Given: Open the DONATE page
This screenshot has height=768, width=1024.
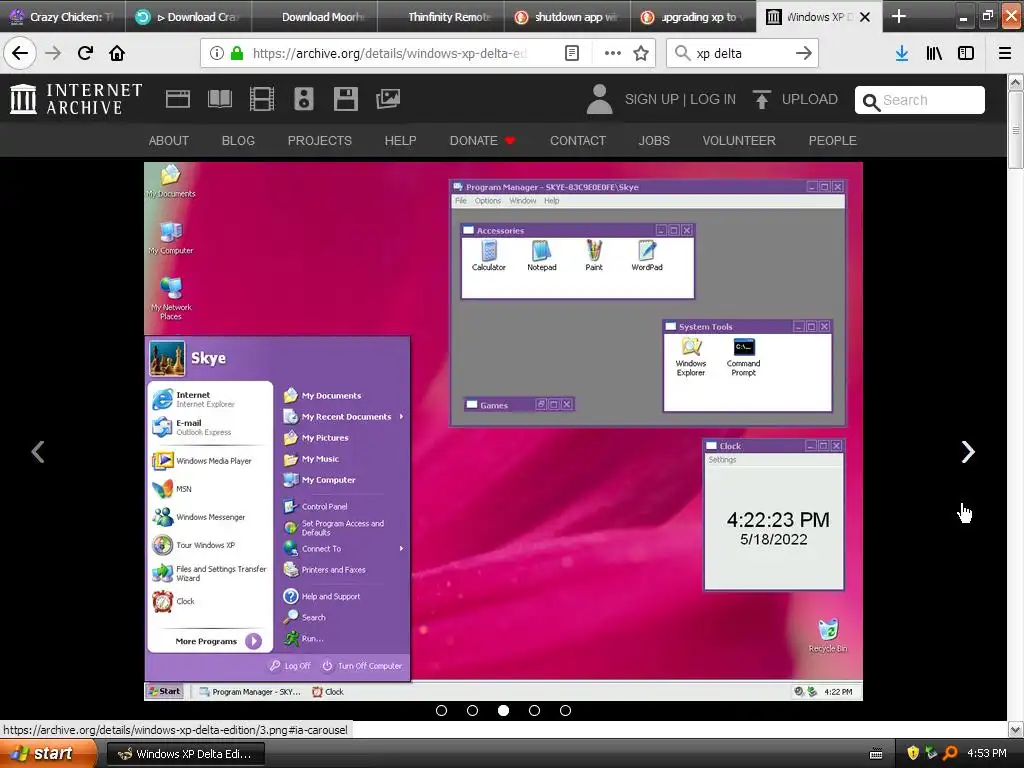Looking at the screenshot, I should pyautogui.click(x=482, y=140).
